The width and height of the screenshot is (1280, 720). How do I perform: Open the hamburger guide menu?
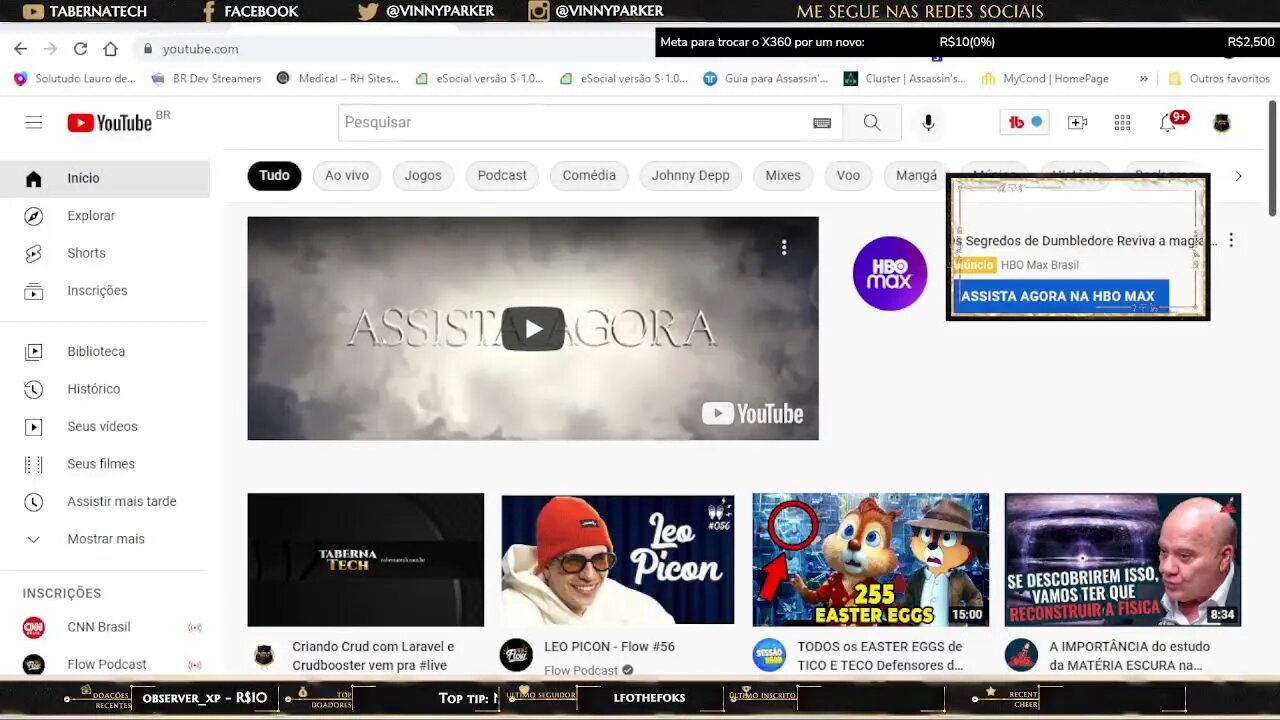point(34,122)
